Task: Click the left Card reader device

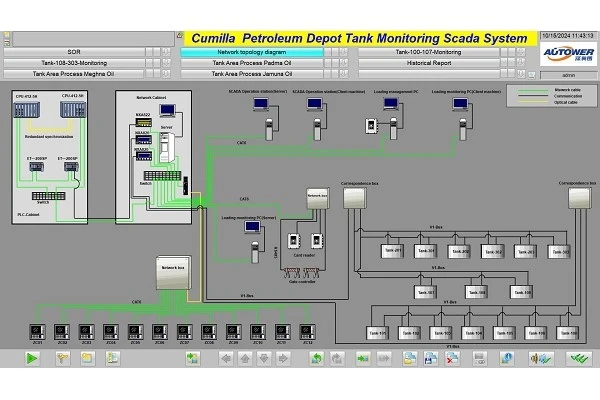Action: [293, 241]
